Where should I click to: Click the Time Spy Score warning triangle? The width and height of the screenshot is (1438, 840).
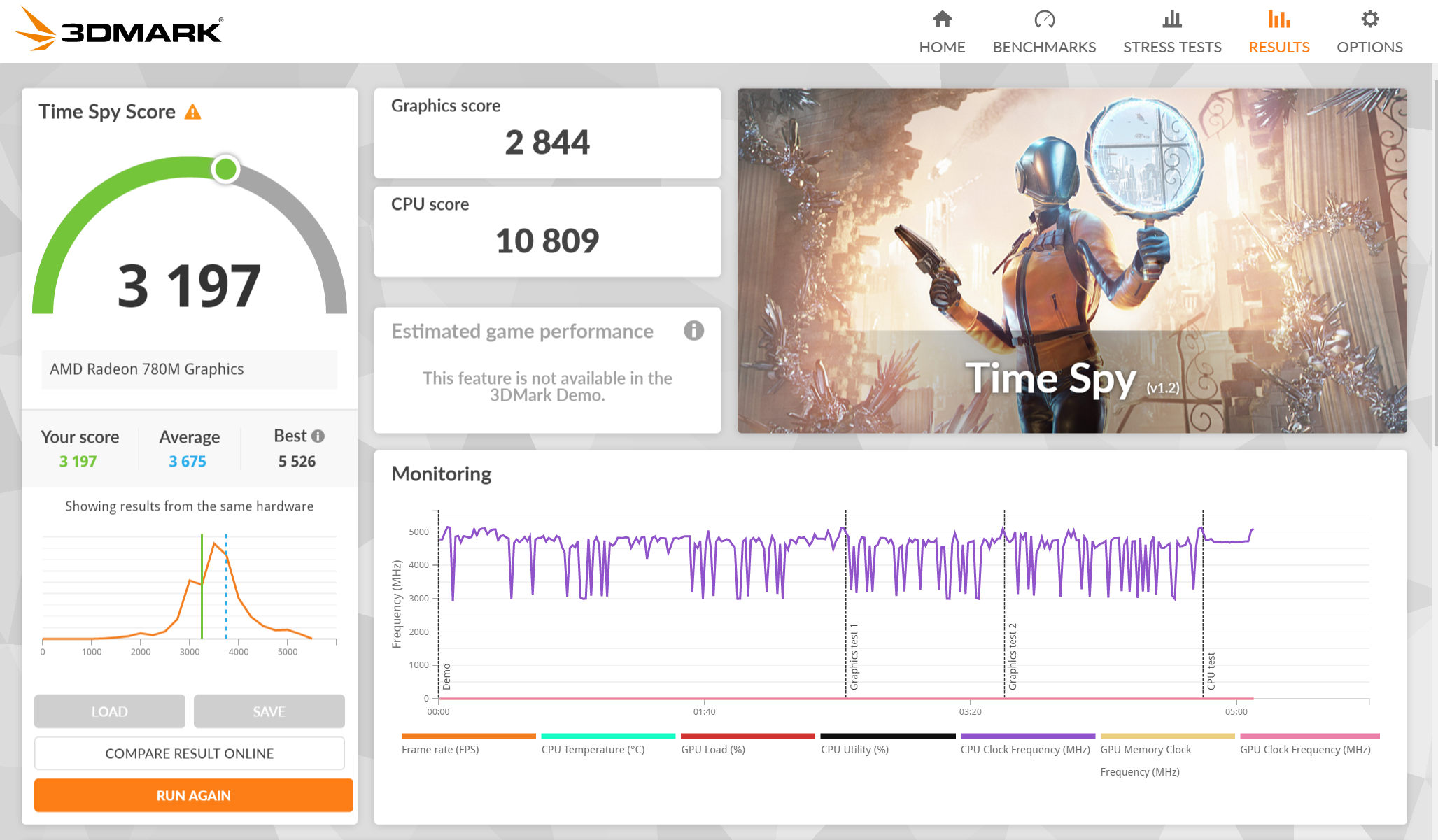[192, 112]
